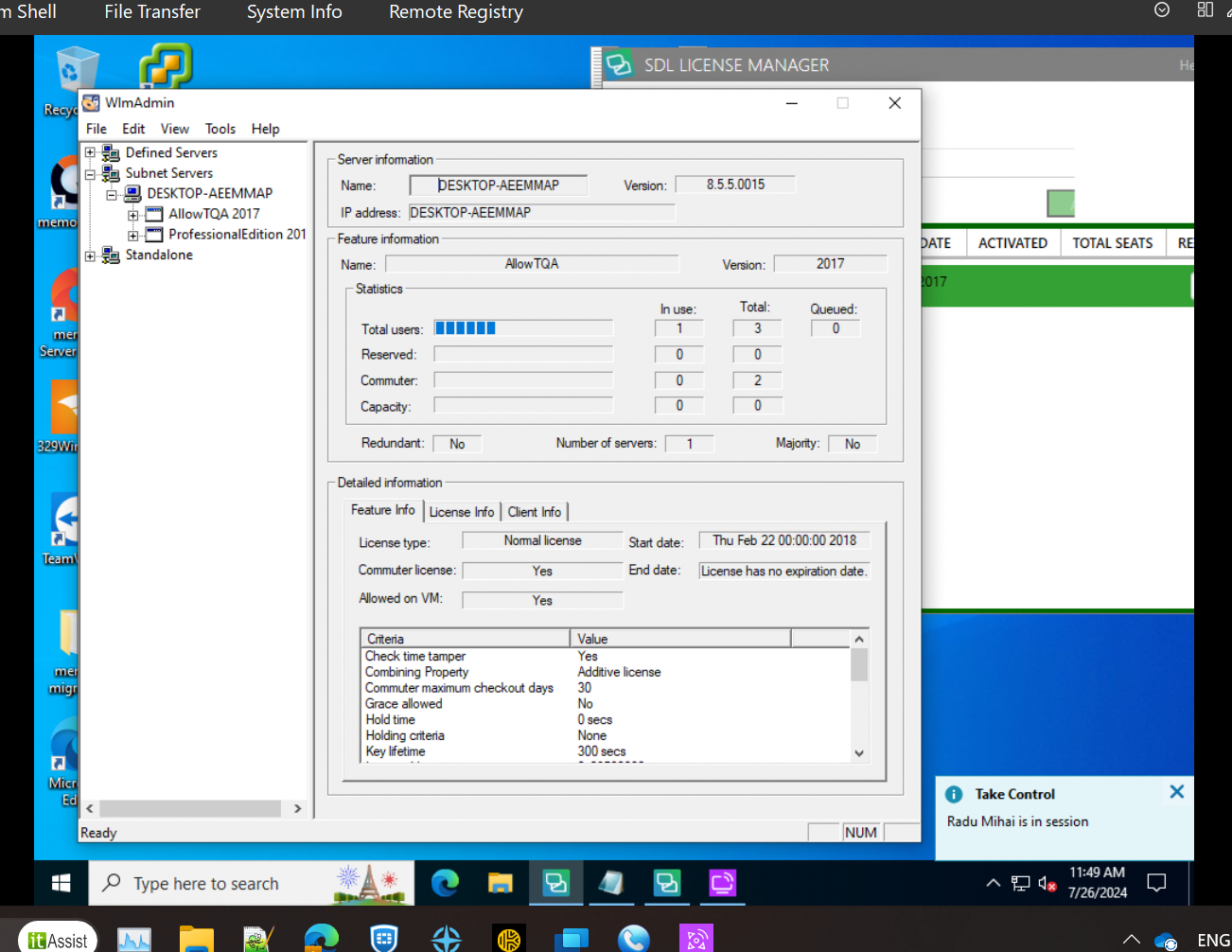Expand the AllowTQA 2017 feature node
This screenshot has height=952, width=1232.
point(133,215)
